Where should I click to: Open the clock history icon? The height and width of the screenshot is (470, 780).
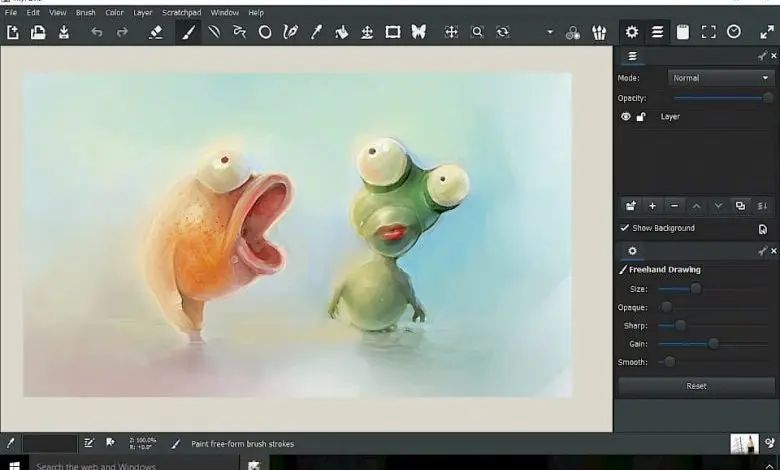(x=734, y=32)
